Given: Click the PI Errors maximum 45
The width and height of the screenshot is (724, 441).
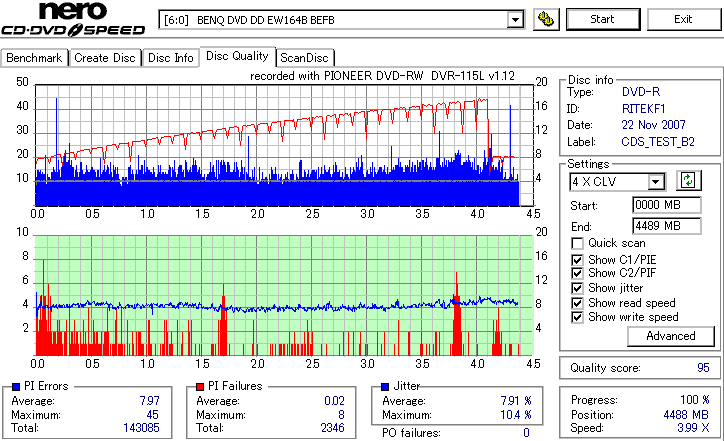Looking at the screenshot, I should [152, 415].
